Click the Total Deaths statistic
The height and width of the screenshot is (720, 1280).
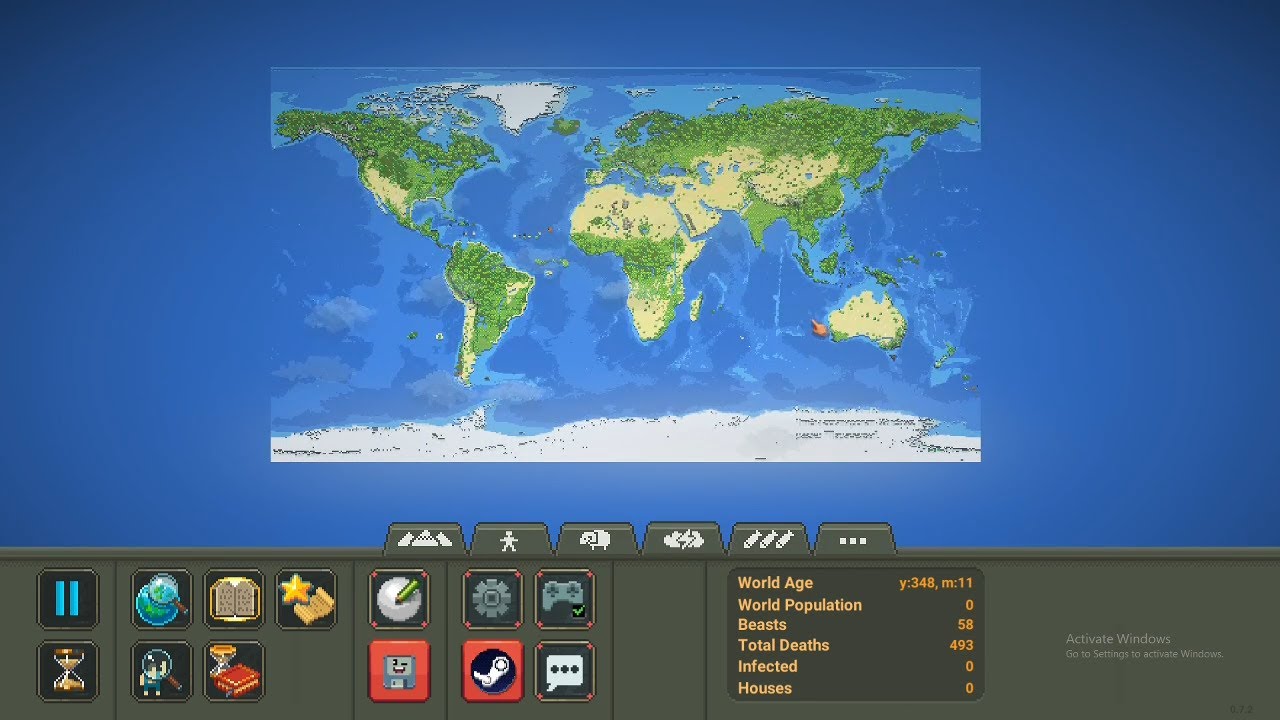855,645
